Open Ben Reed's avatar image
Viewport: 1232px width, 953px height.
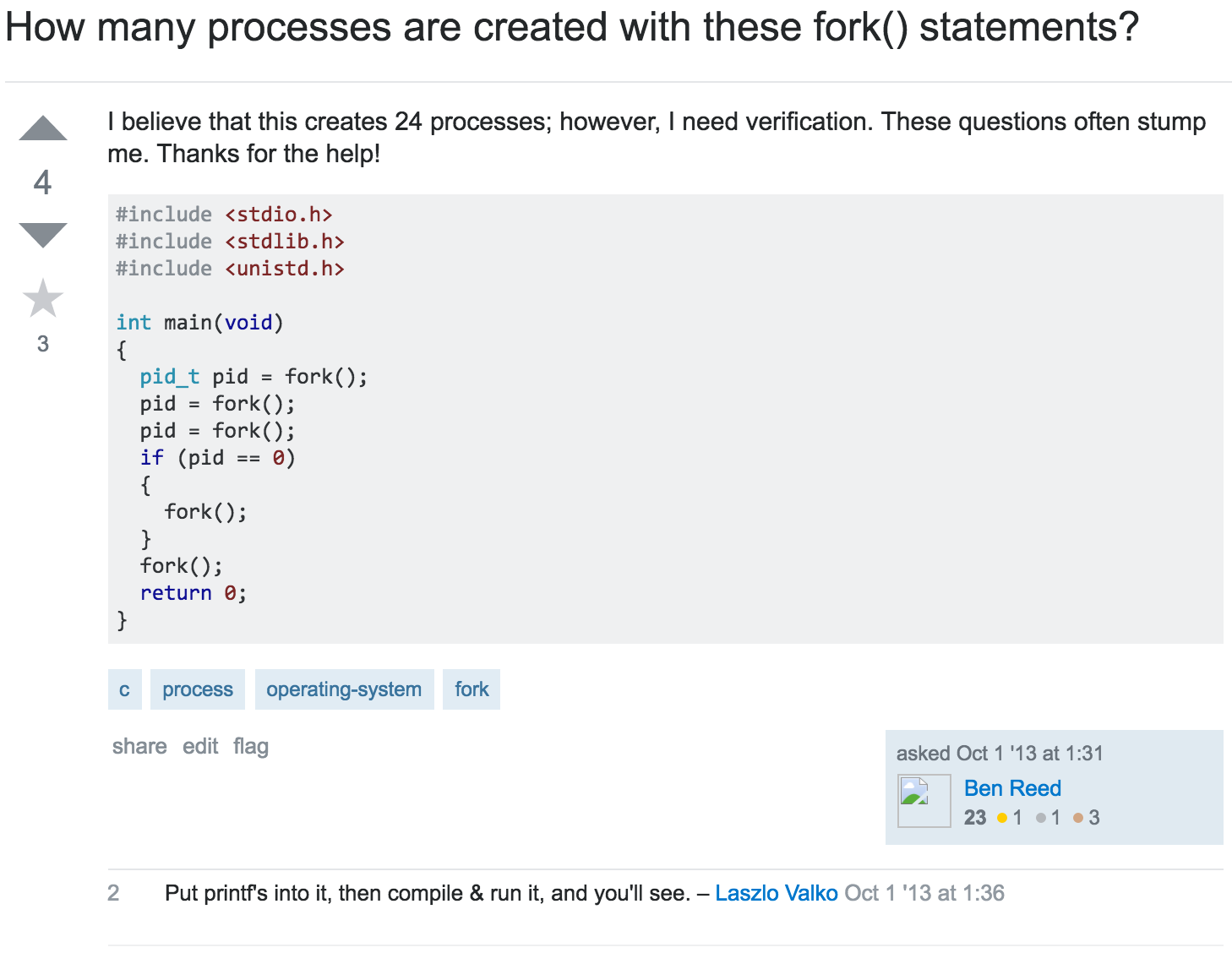924,800
